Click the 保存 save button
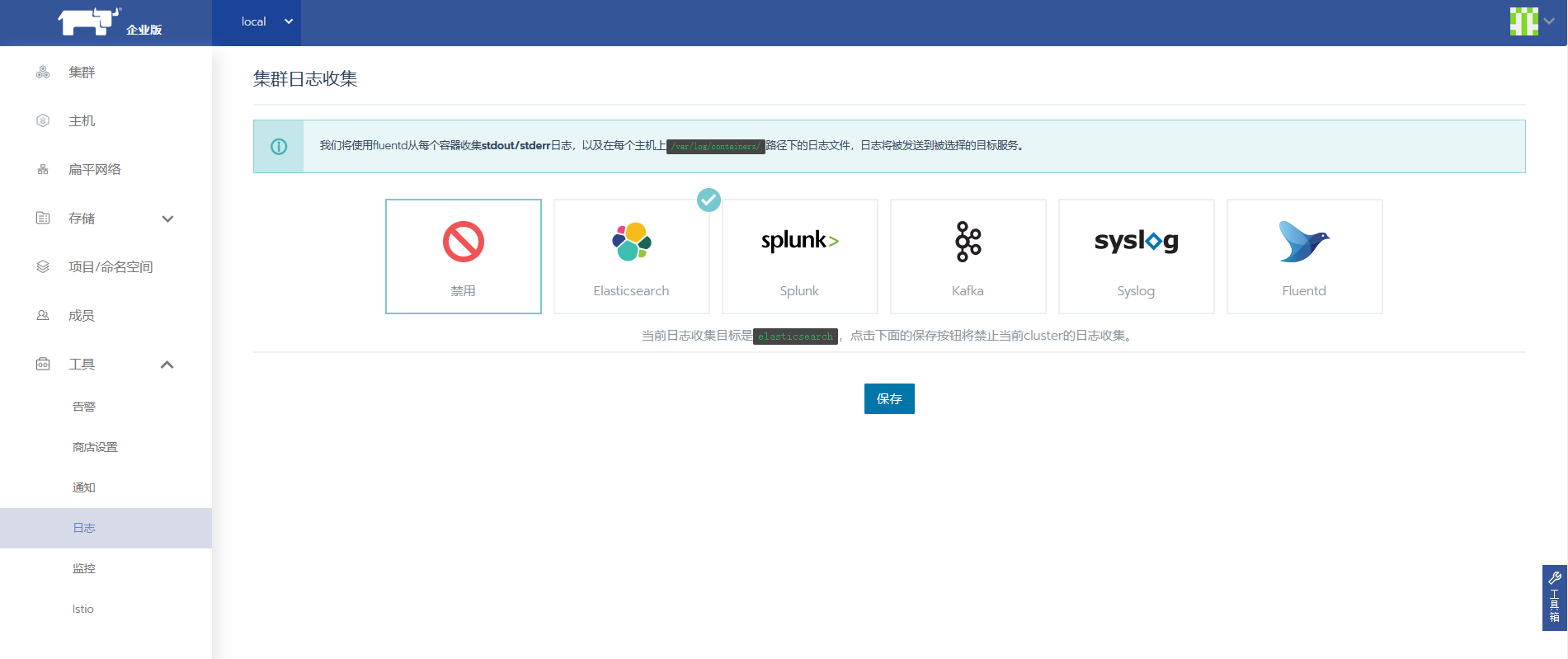1568x659 pixels. pos(889,399)
